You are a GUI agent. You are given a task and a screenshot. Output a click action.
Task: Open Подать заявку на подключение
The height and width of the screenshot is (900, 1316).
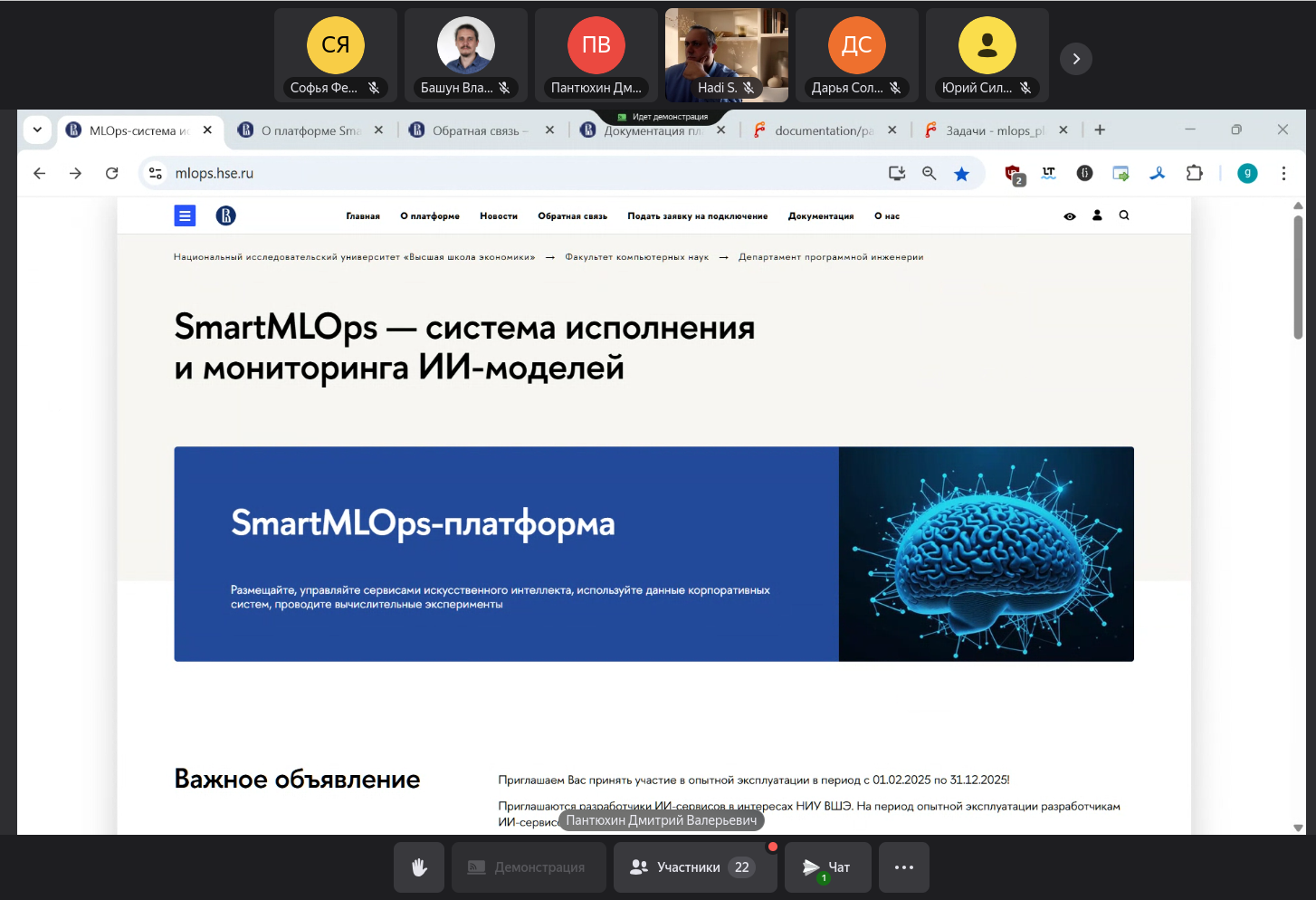(x=697, y=216)
